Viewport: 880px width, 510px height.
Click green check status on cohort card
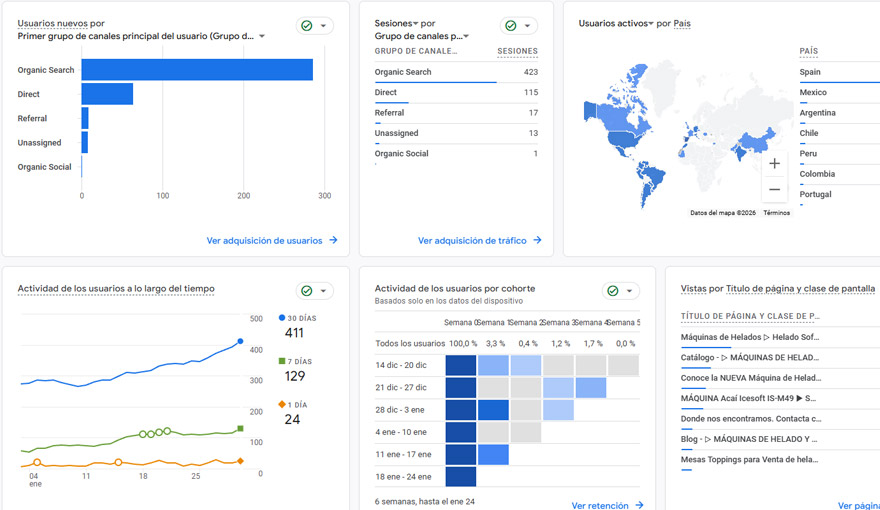(614, 291)
